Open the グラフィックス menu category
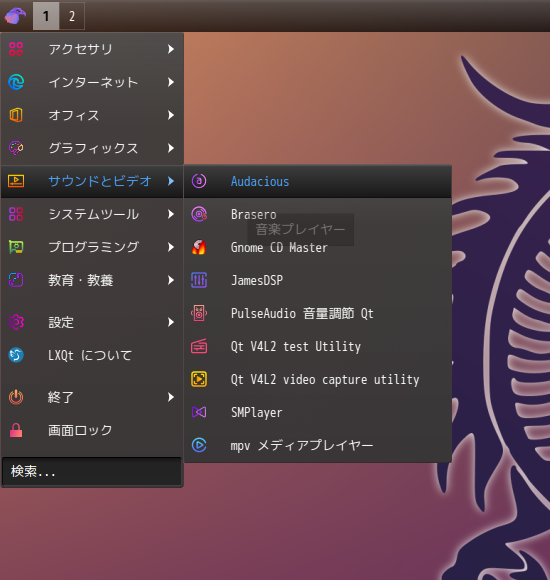Viewport: 550px width, 580px height. 92,148
